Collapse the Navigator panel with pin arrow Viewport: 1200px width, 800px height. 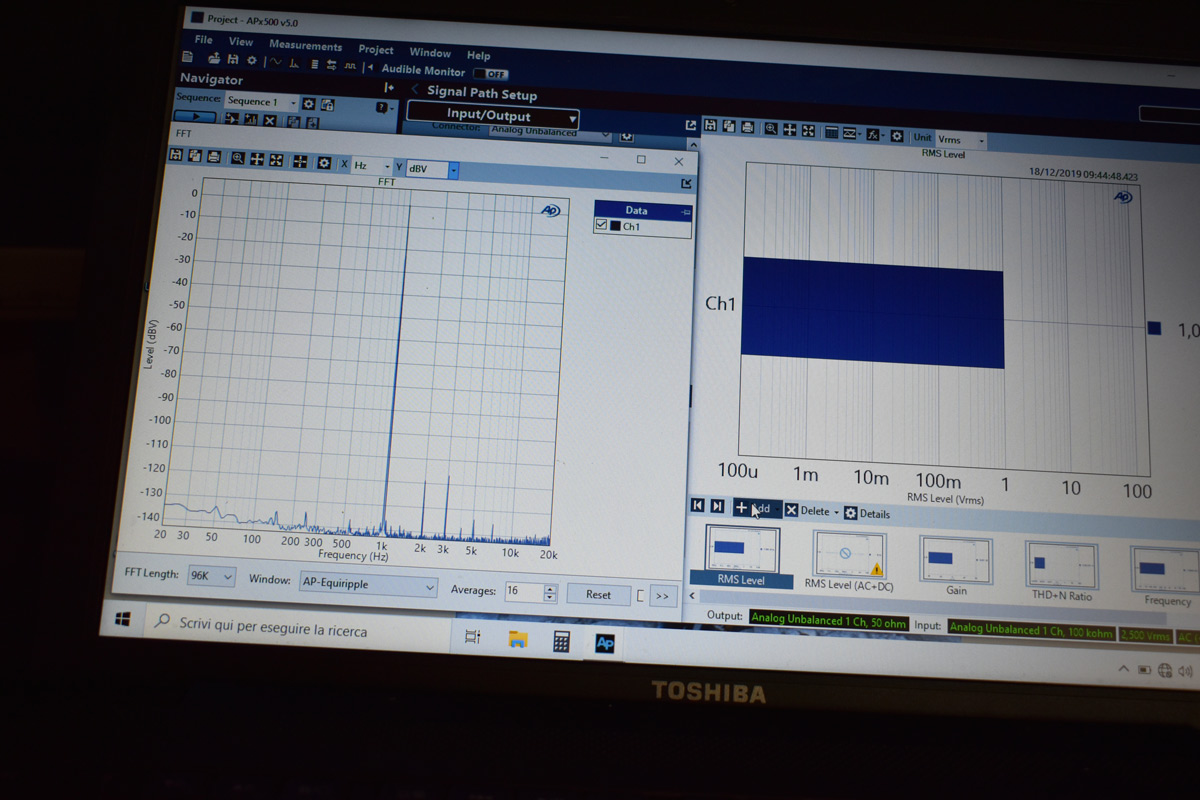tap(389, 88)
